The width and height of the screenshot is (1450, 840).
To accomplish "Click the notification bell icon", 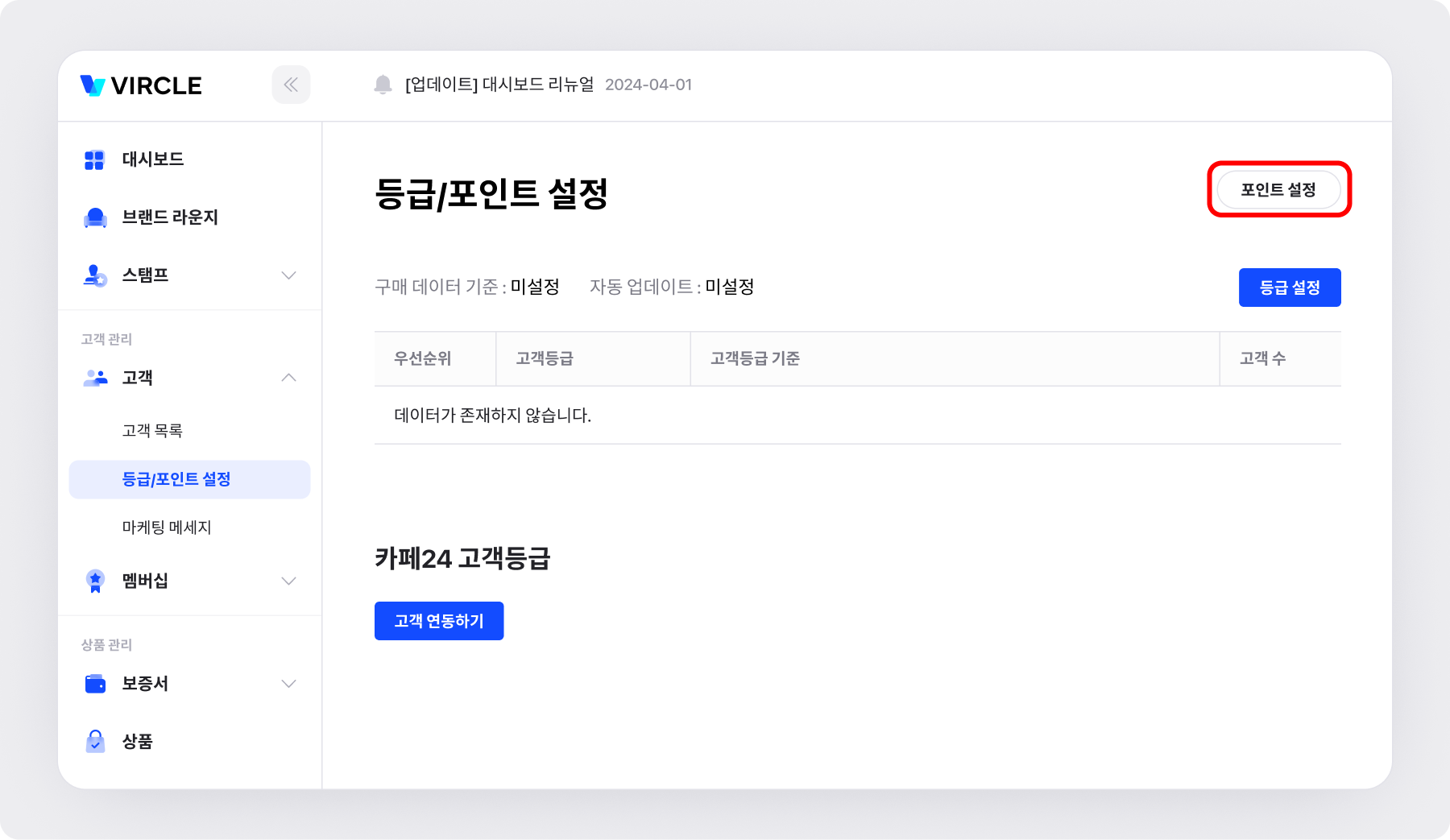I will click(x=383, y=85).
